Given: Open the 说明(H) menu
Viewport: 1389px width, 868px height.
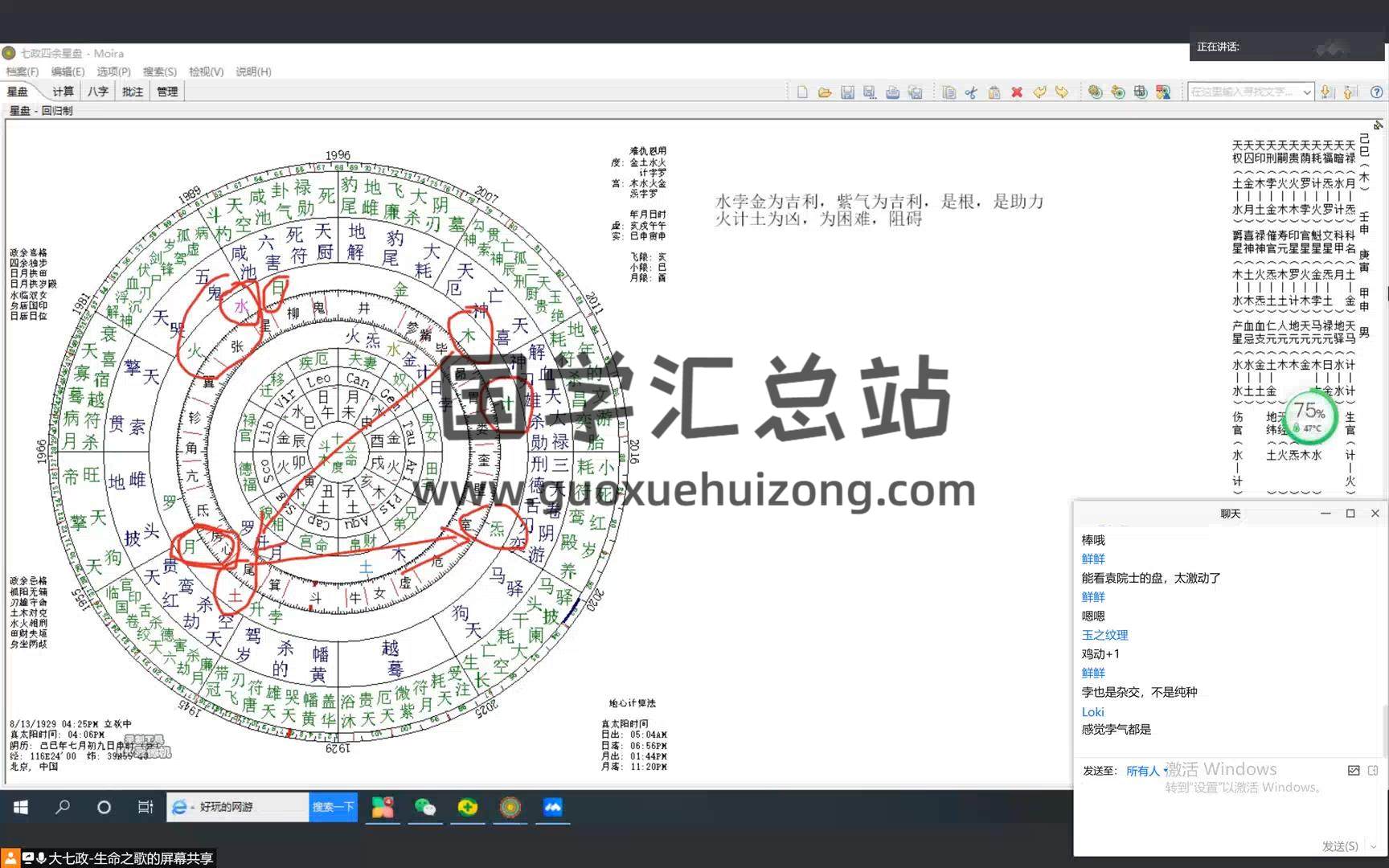Looking at the screenshot, I should pos(253,72).
